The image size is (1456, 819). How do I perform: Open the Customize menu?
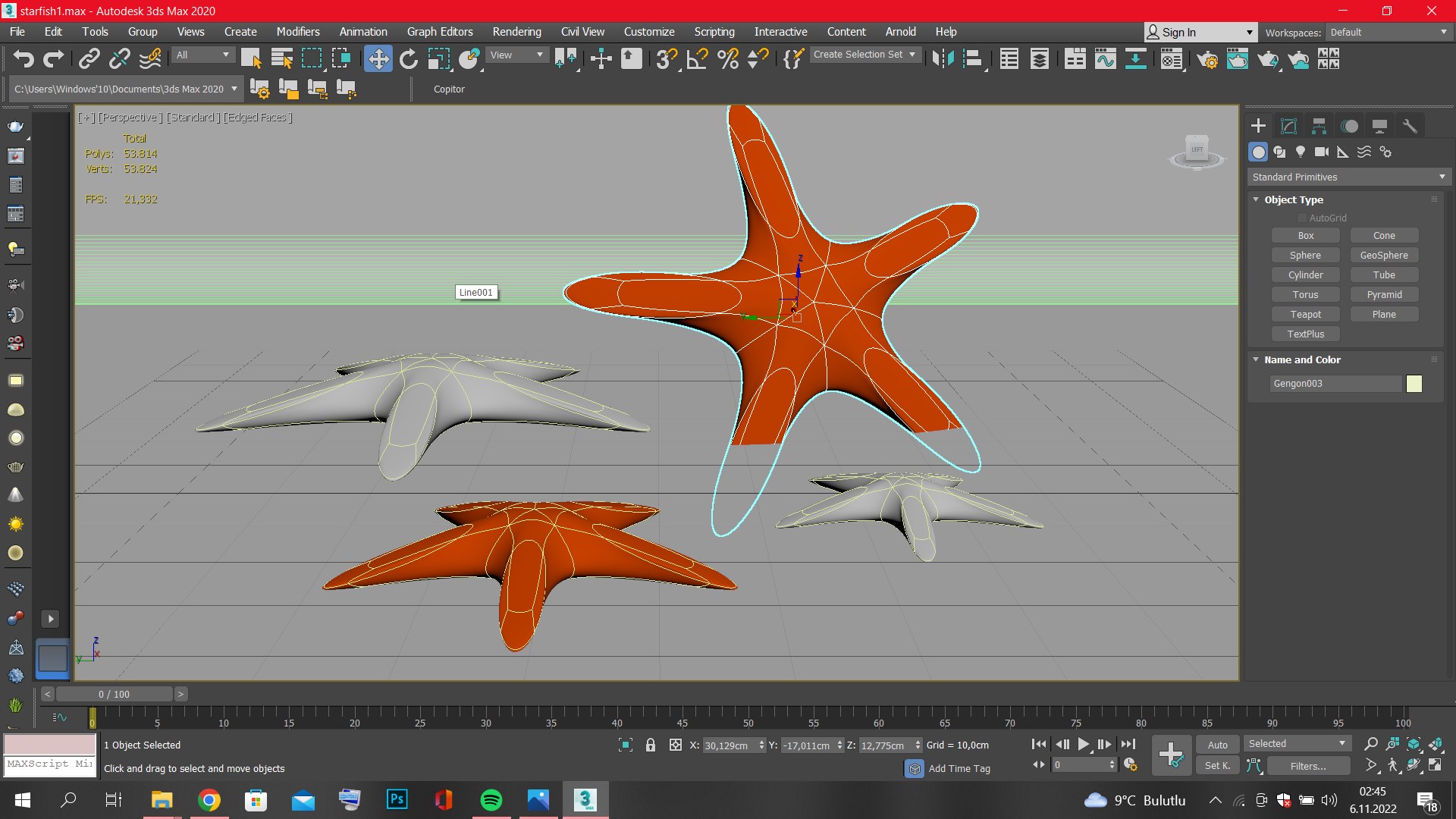point(649,32)
